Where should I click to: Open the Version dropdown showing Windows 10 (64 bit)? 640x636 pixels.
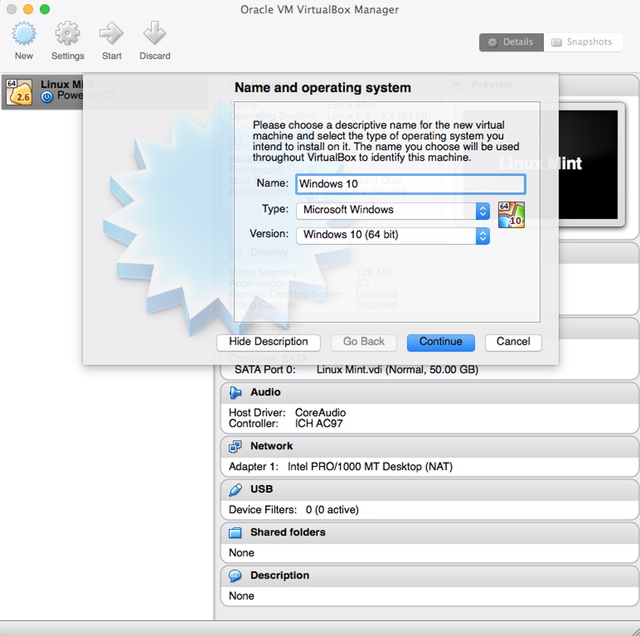tap(393, 236)
